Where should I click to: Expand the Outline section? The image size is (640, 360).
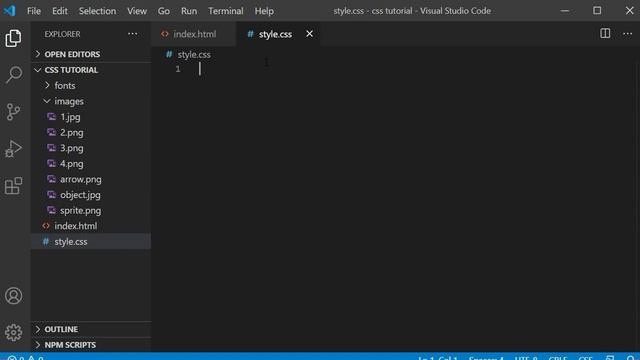click(x=91, y=329)
